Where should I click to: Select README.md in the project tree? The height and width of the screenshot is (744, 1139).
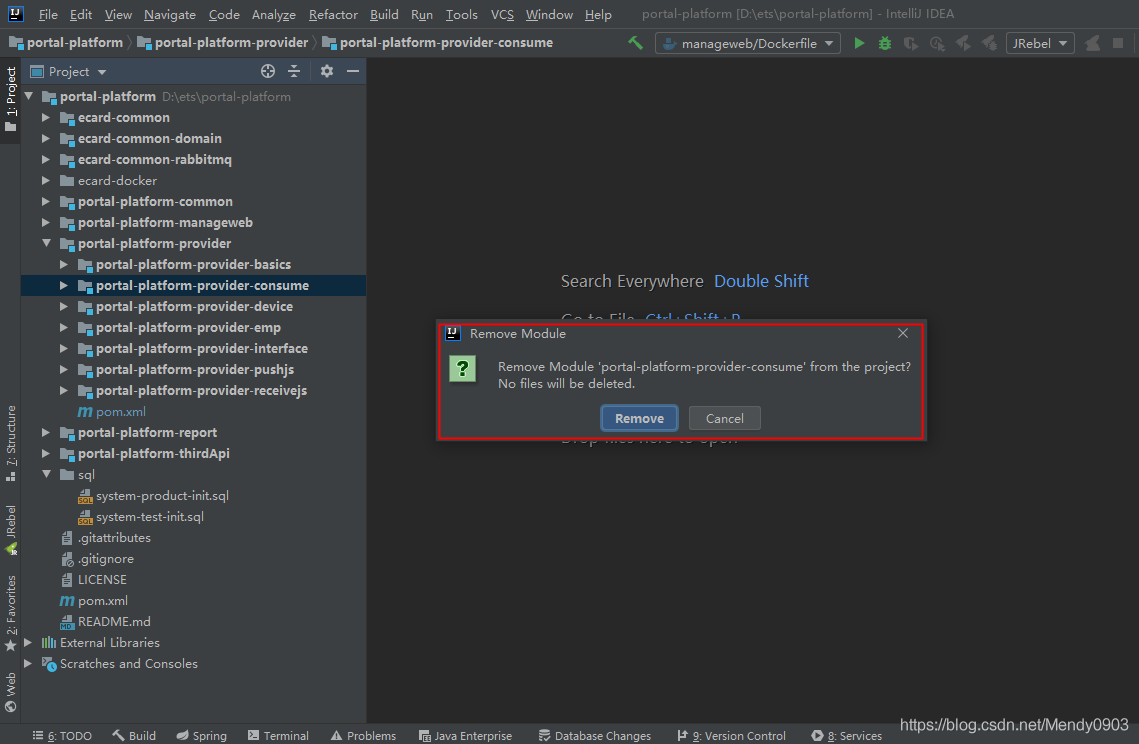point(114,622)
